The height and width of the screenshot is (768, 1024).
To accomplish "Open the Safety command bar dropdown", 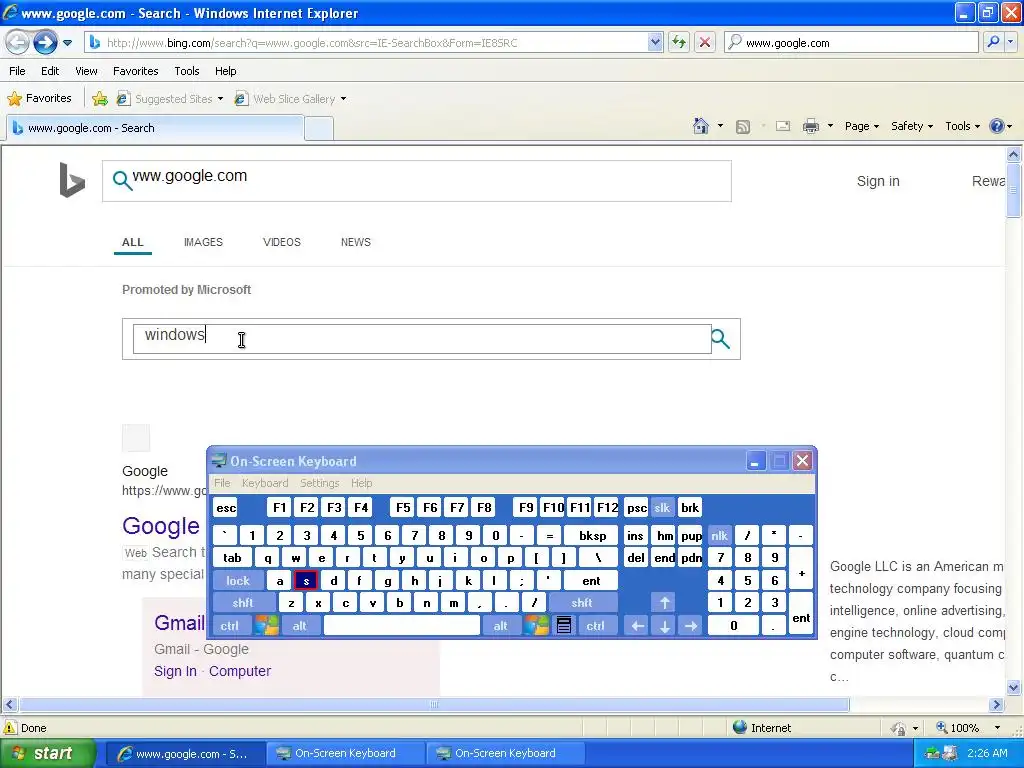I will (x=912, y=126).
